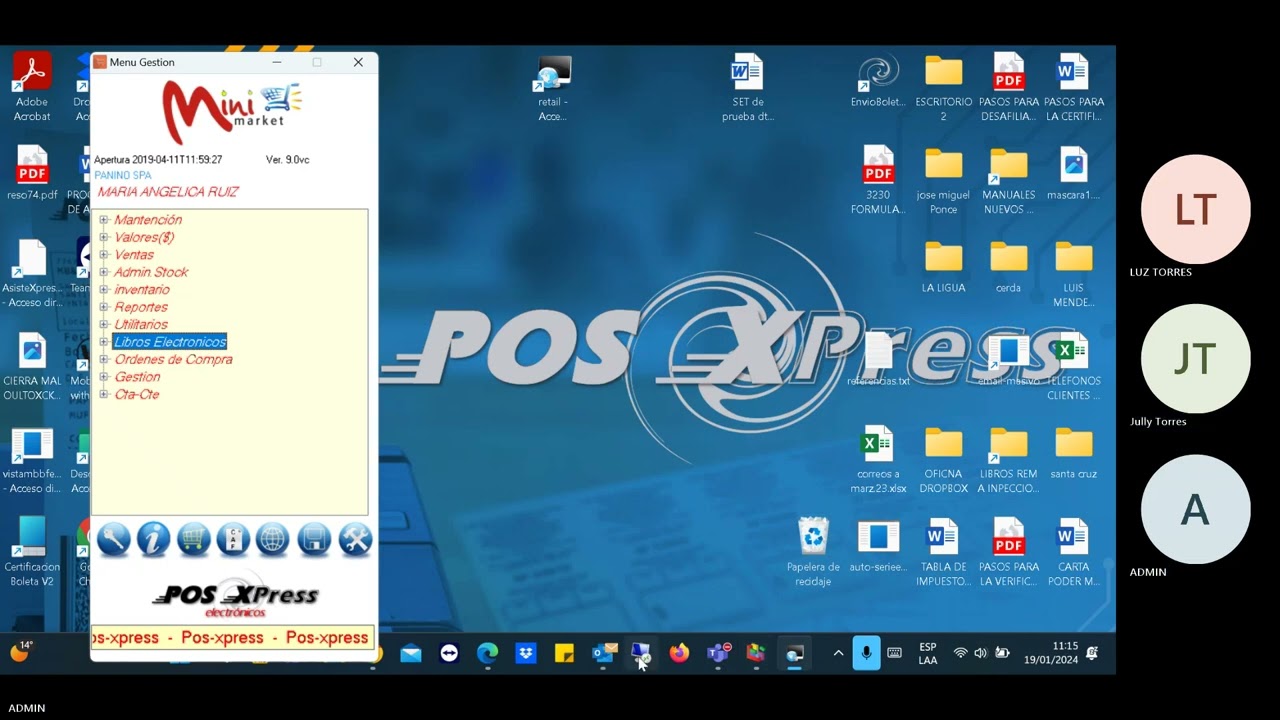Expand the Reportes tree node
This screenshot has width=1280, height=720.
(x=103, y=307)
